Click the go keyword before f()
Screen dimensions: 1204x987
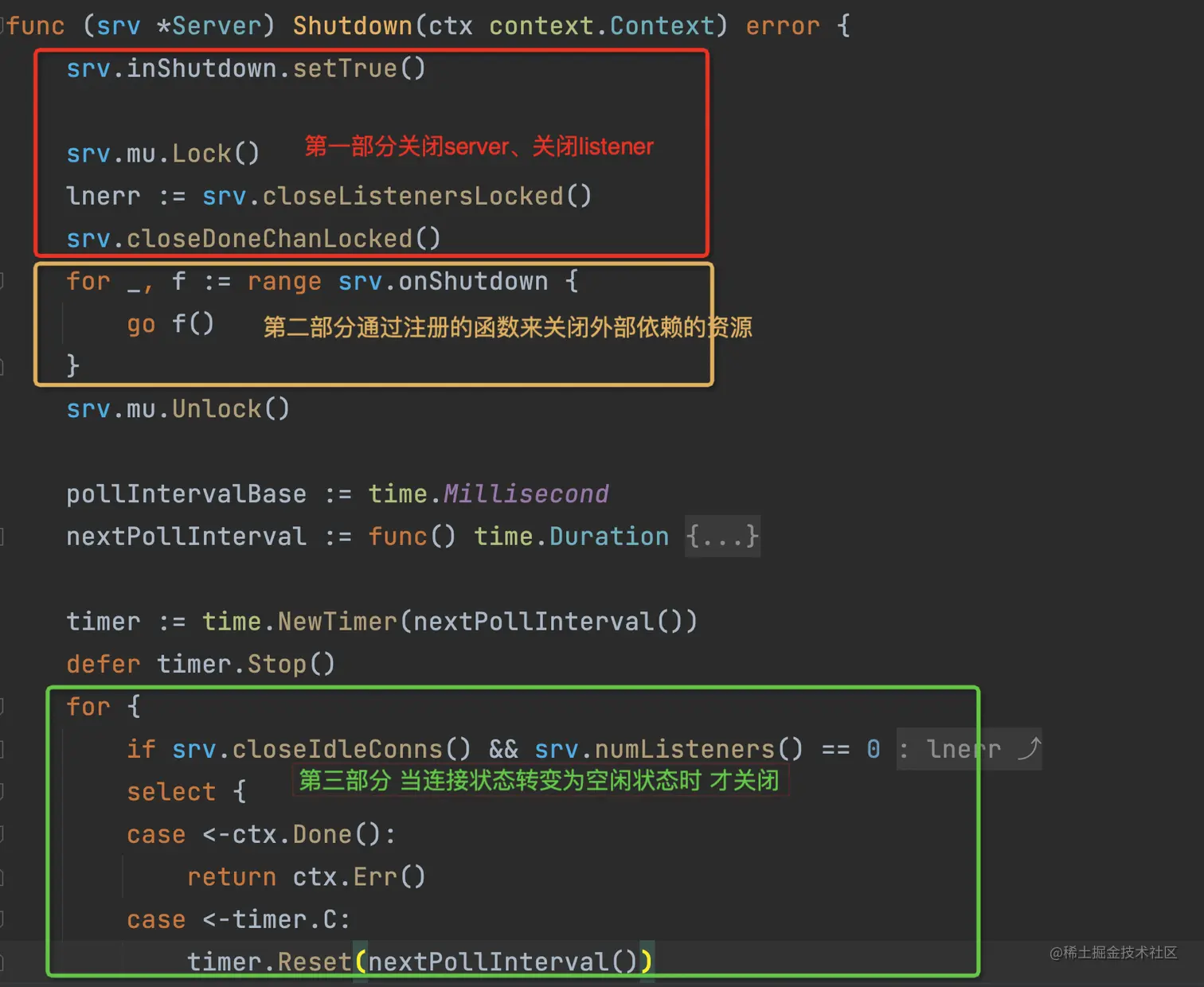click(x=141, y=324)
